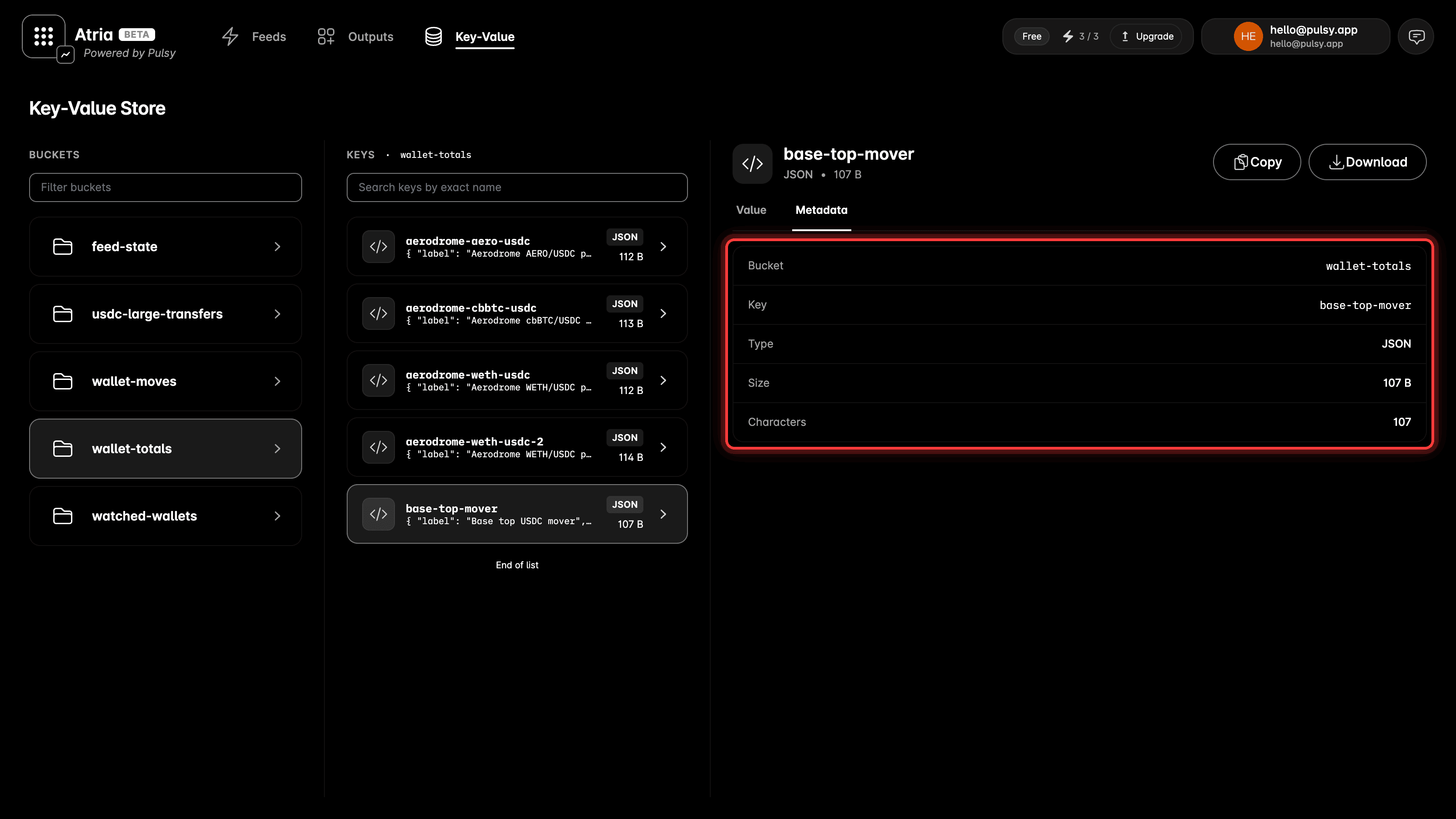This screenshot has width=1456, height=819.
Task: Open aerodrome-cbbtc-usdc via its chevron
Action: (x=663, y=313)
